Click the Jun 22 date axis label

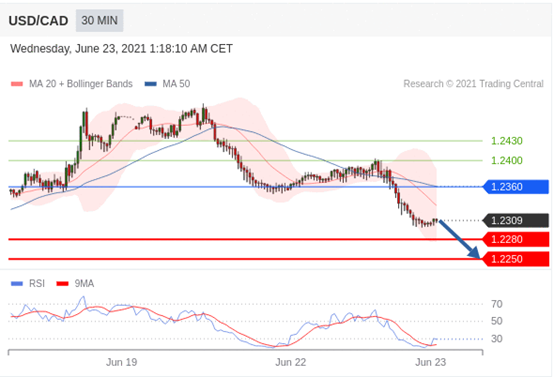290,362
